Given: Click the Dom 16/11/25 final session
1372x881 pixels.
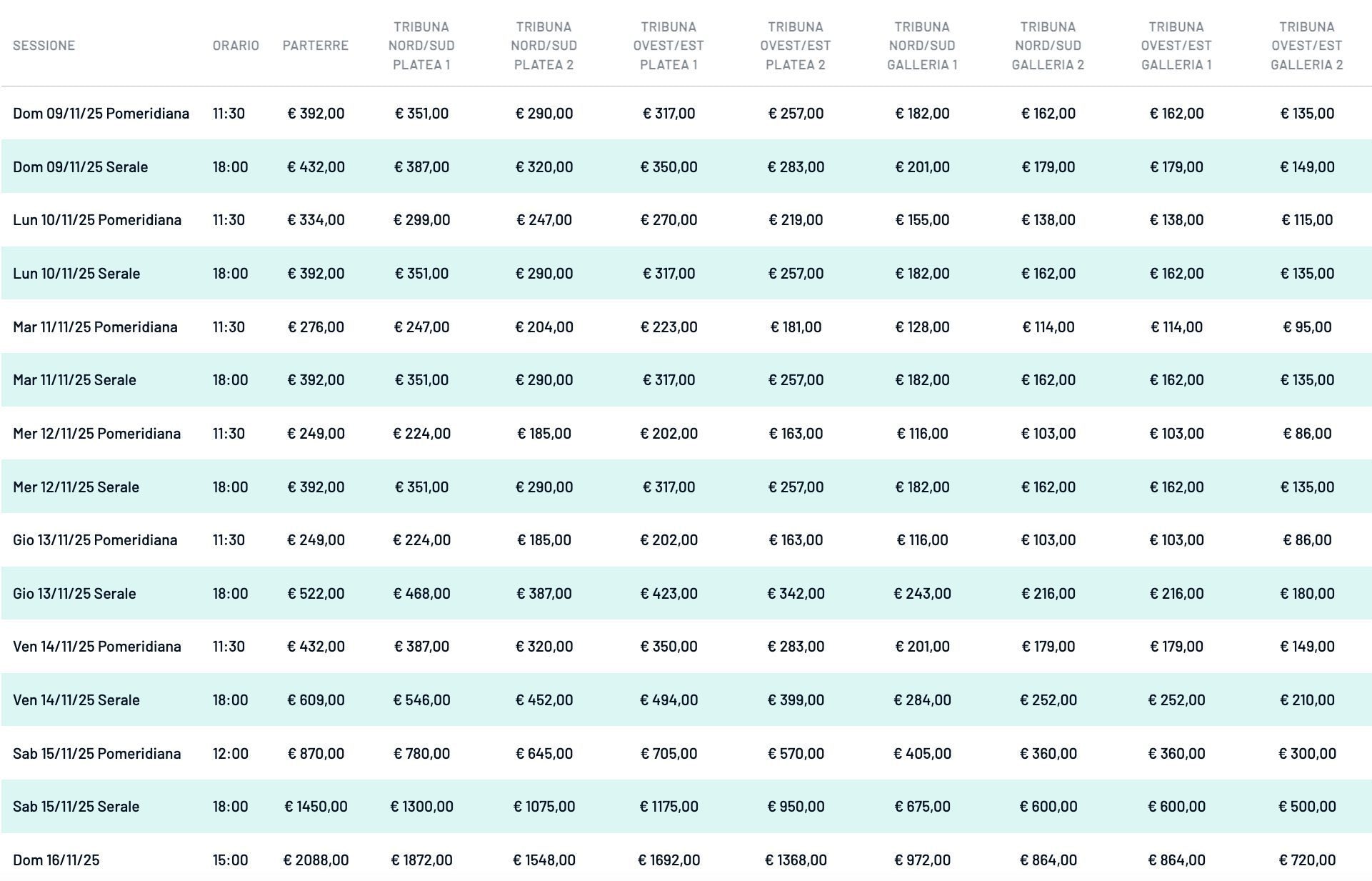Looking at the screenshot, I should (x=56, y=860).
